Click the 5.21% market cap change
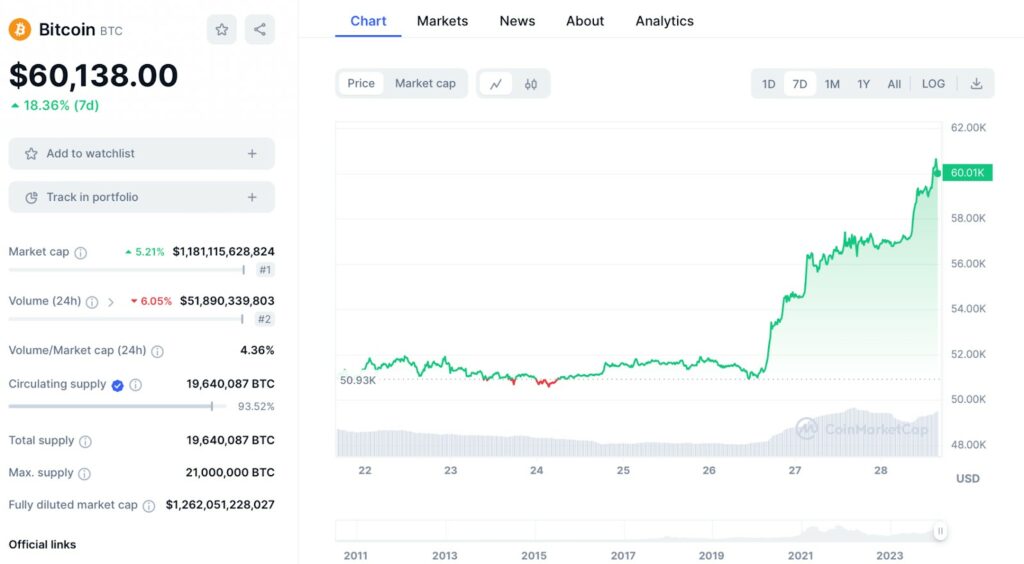This screenshot has height=564, width=1024. tap(145, 252)
